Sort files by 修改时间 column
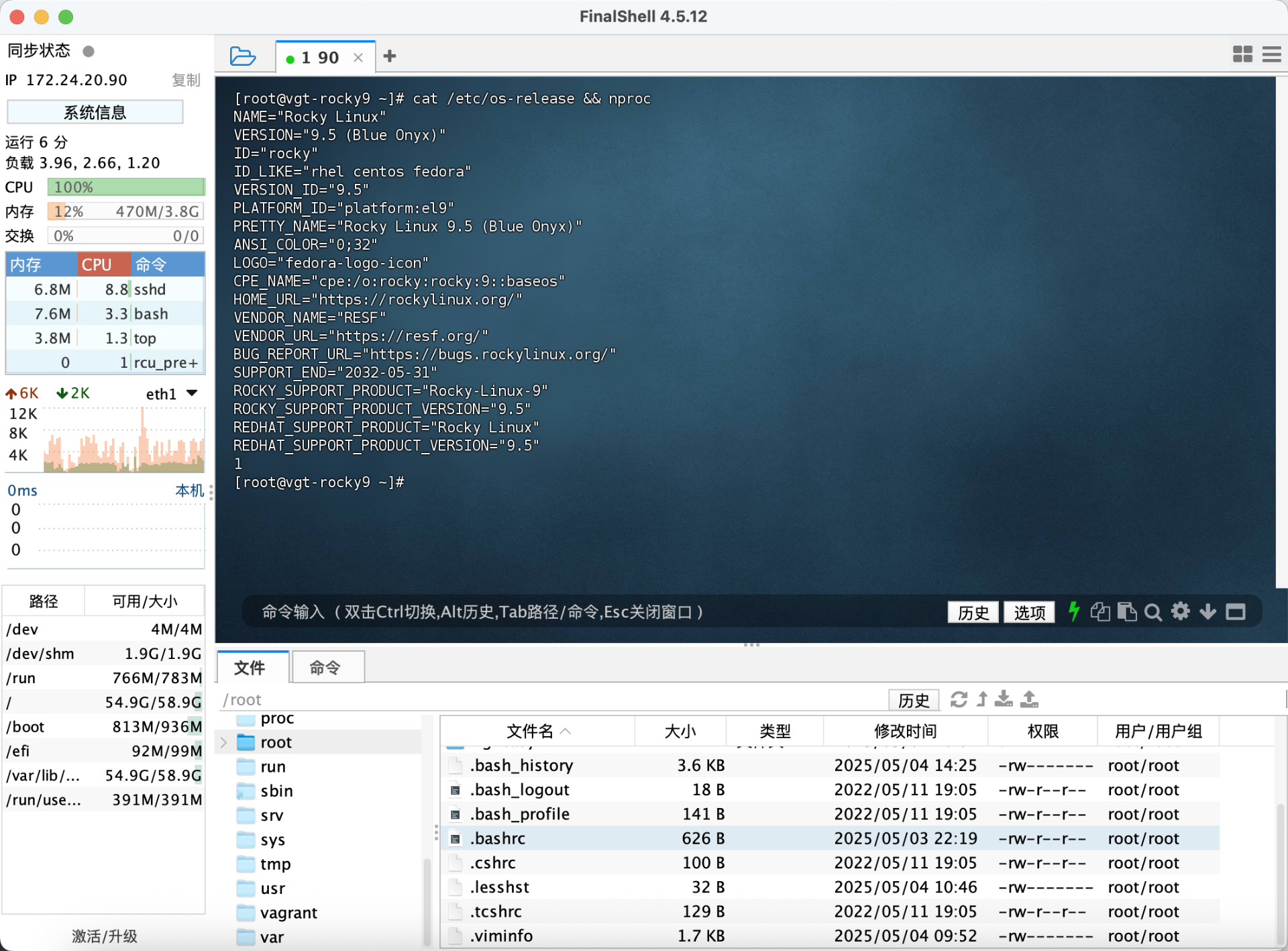 click(x=905, y=731)
